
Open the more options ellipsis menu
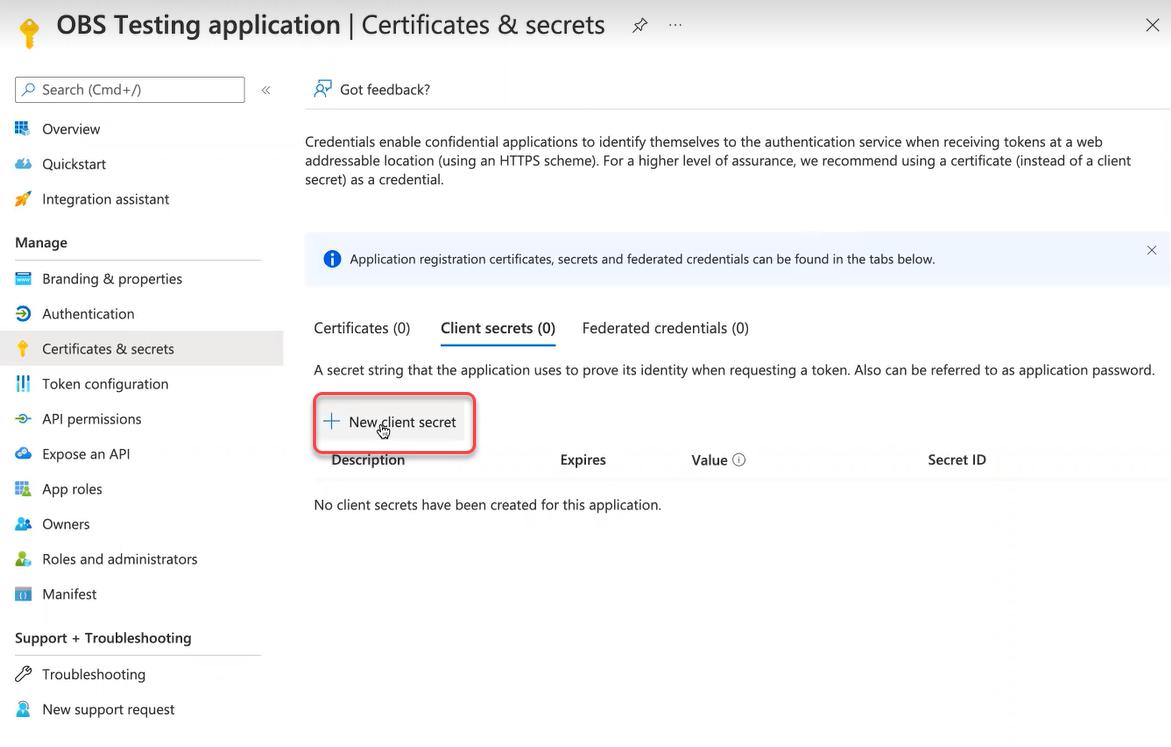pyautogui.click(x=675, y=25)
